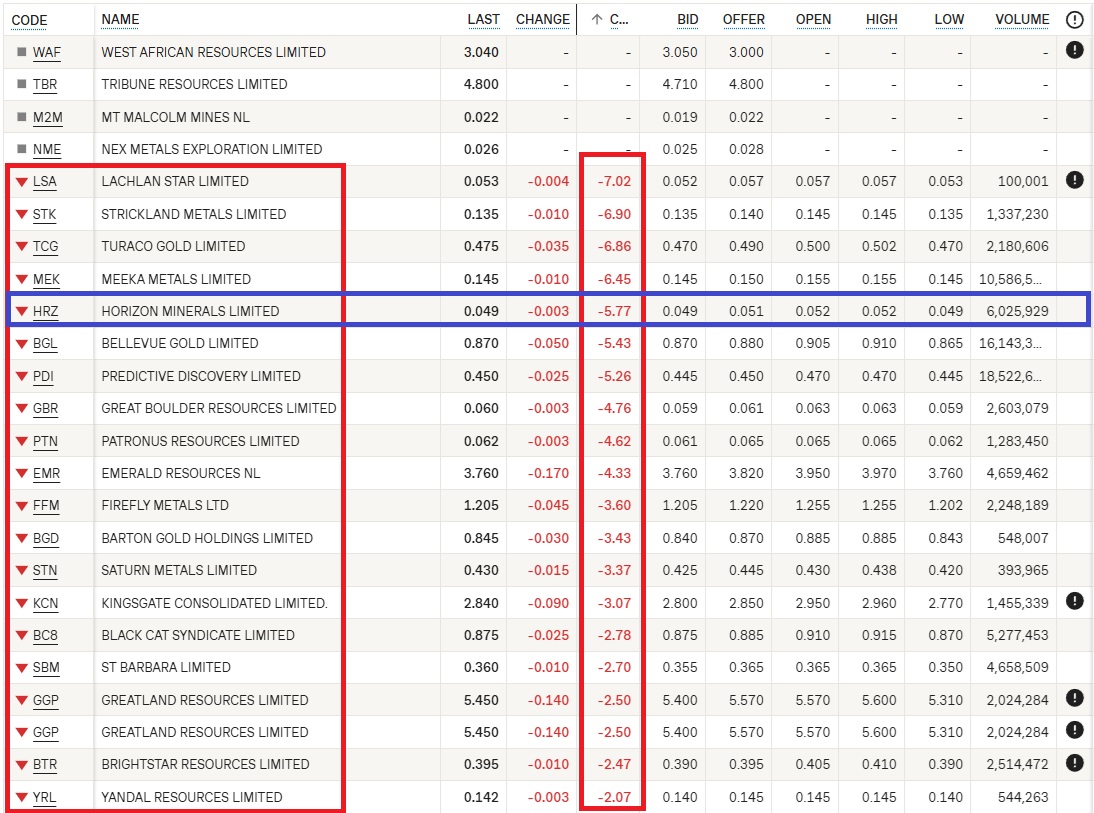Screen dimensions: 1094x813
Task: Sort by OFFER column header
Action: [x=743, y=19]
